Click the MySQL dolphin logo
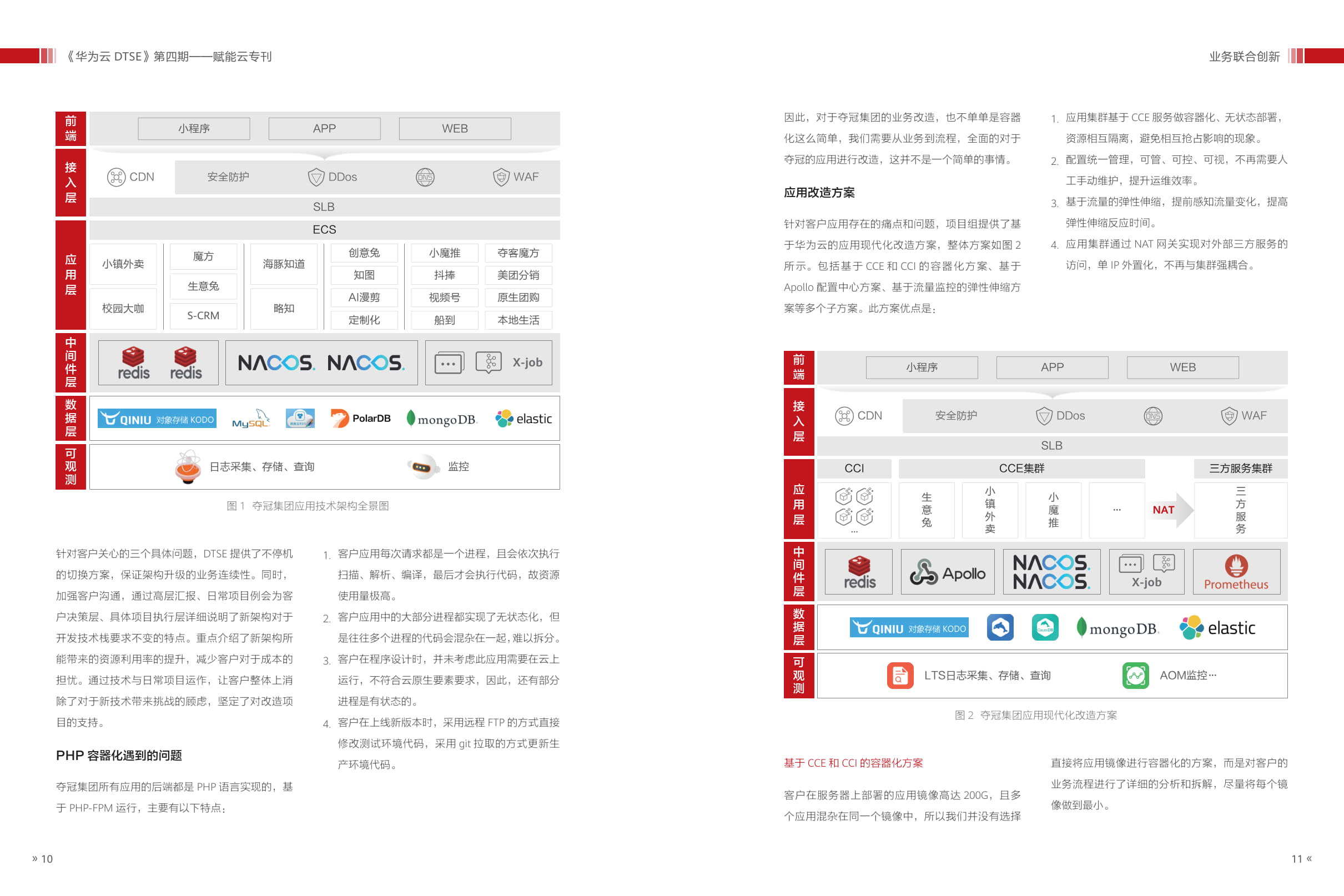The width and height of the screenshot is (1344, 896). click(250, 418)
